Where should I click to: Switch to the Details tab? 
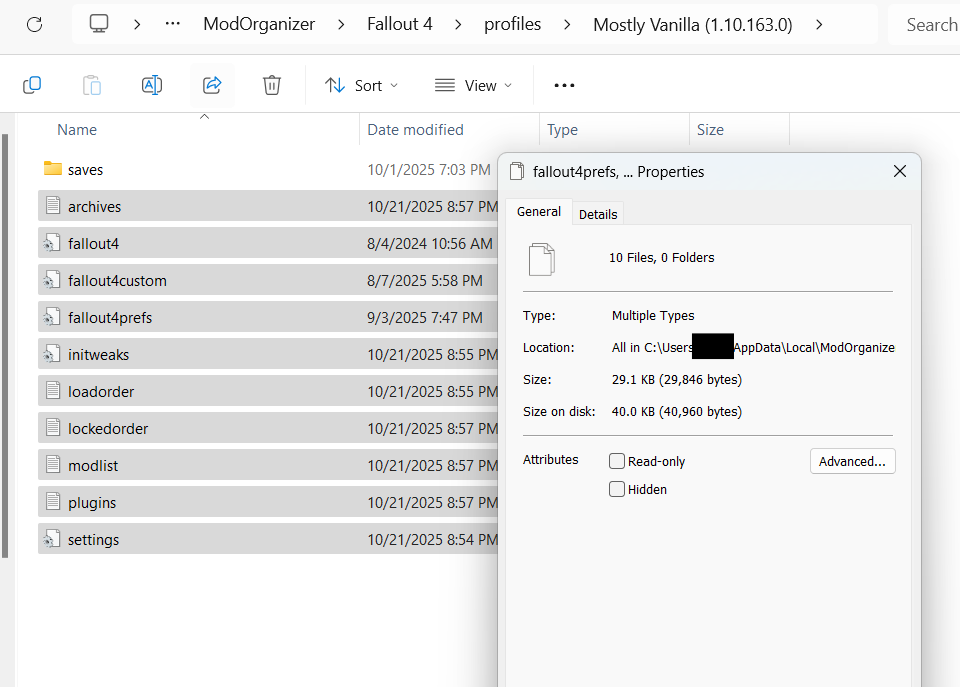(x=598, y=214)
